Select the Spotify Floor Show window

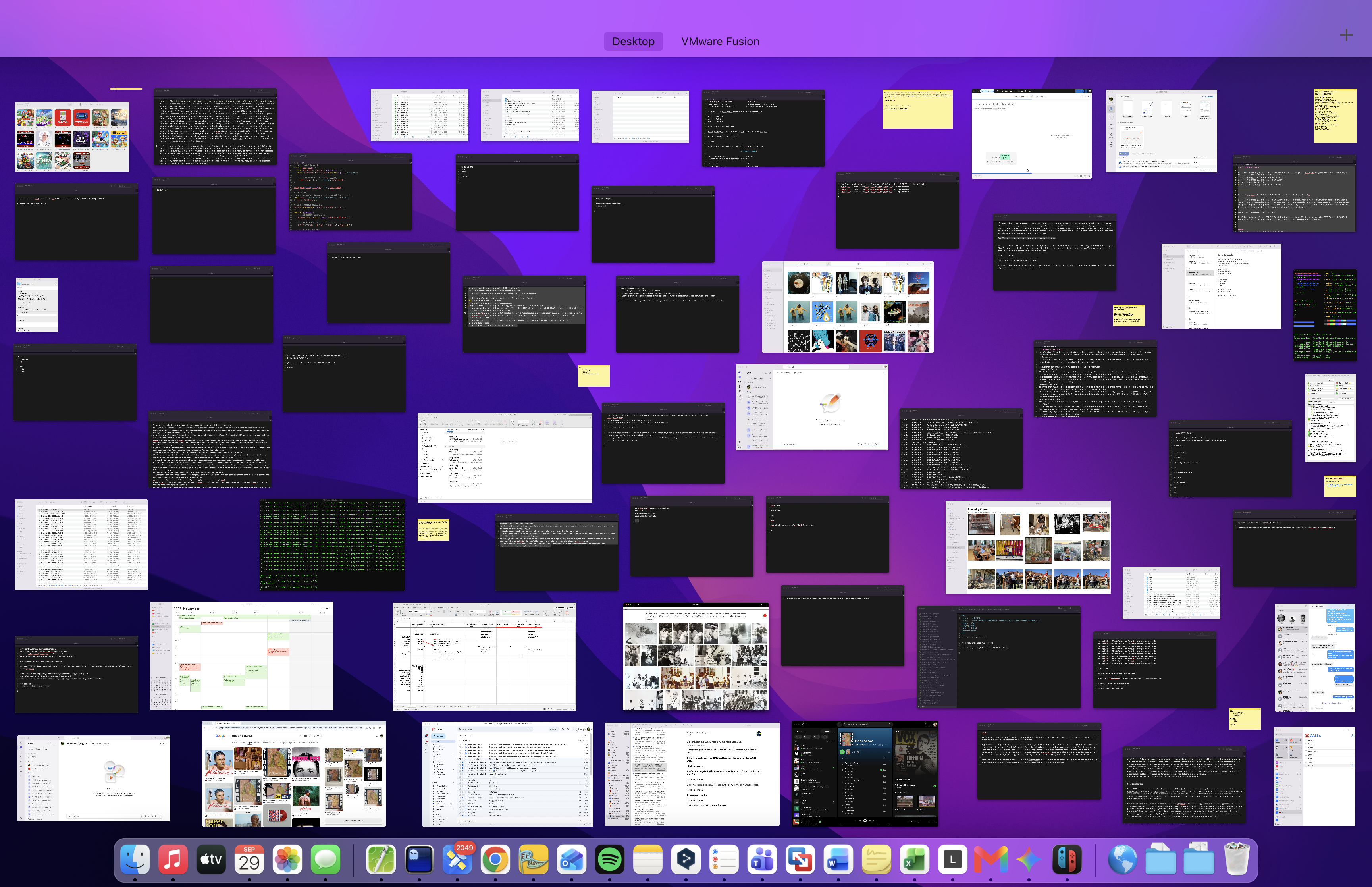(865, 773)
